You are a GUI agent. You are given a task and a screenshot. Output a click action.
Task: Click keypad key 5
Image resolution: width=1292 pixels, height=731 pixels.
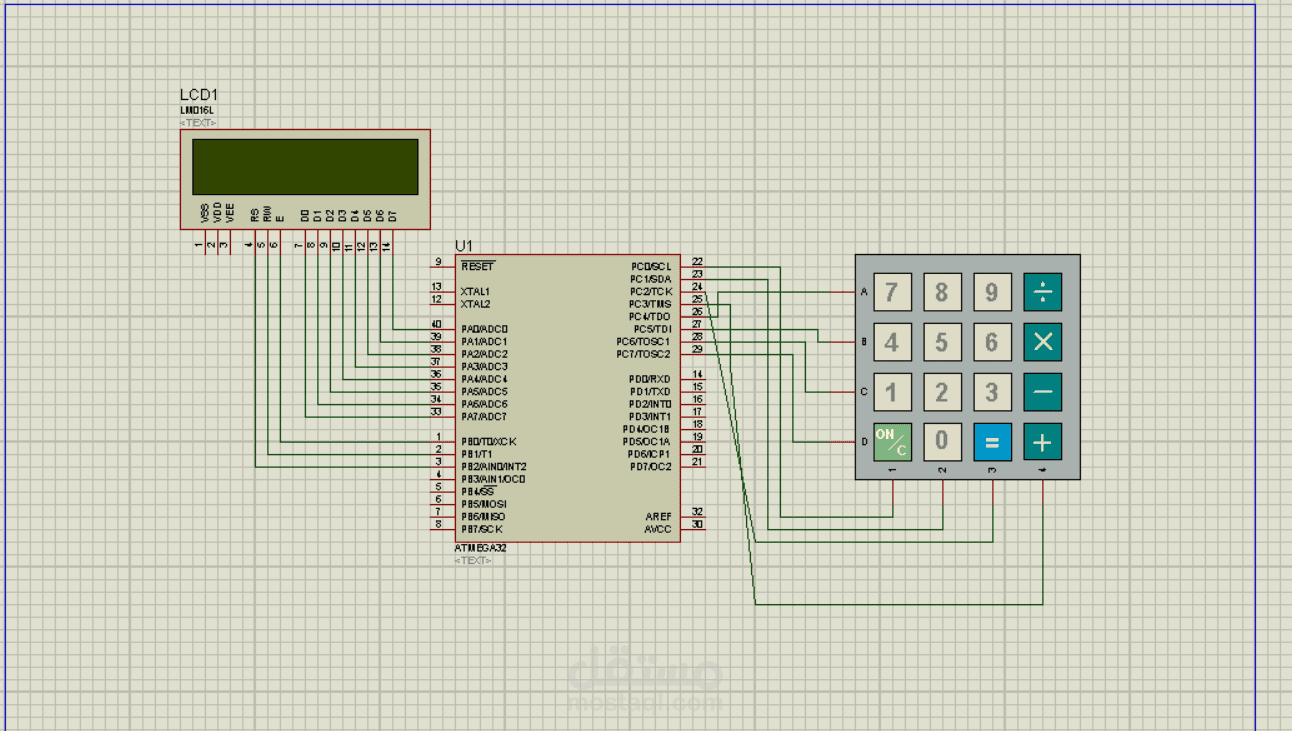[942, 343]
